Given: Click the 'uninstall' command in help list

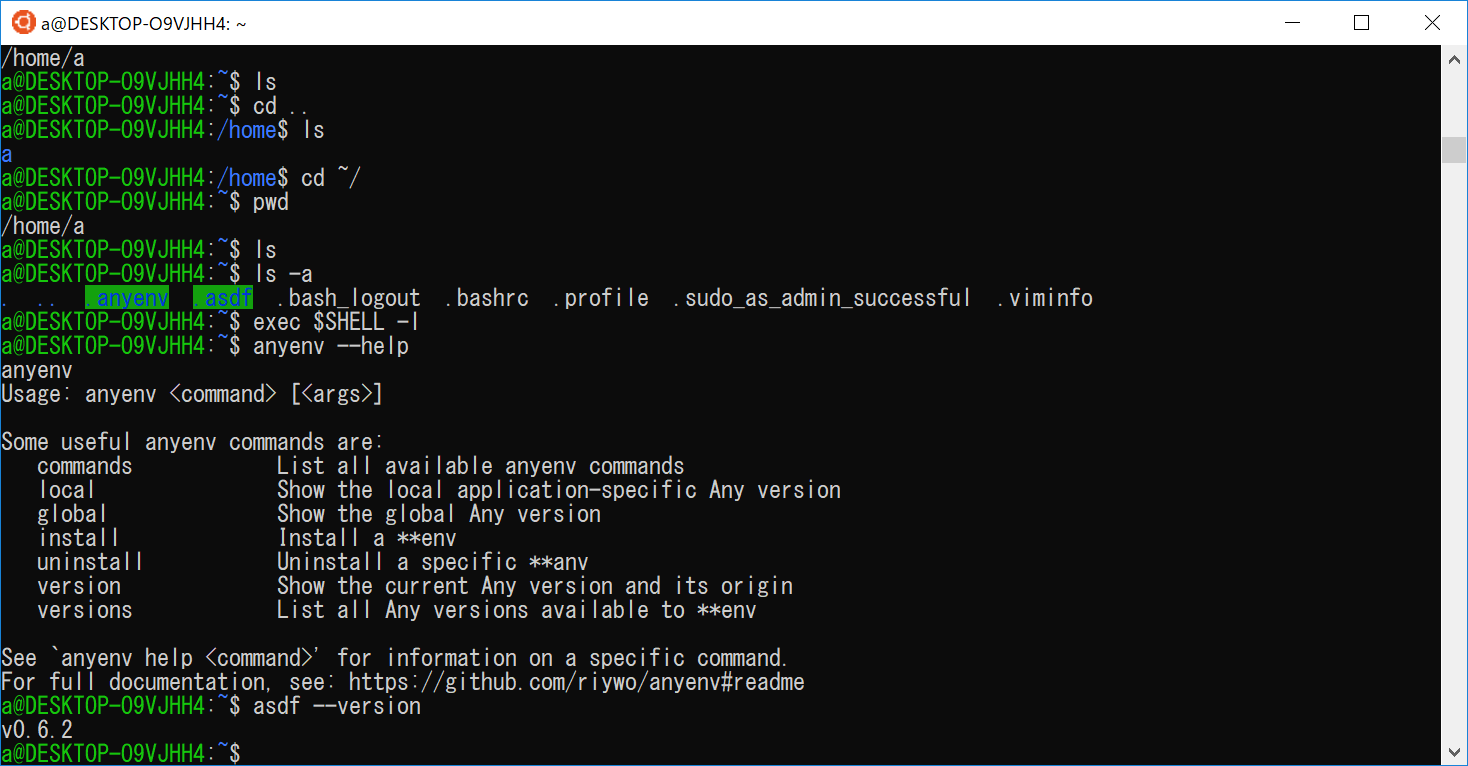Looking at the screenshot, I should click(90, 562).
